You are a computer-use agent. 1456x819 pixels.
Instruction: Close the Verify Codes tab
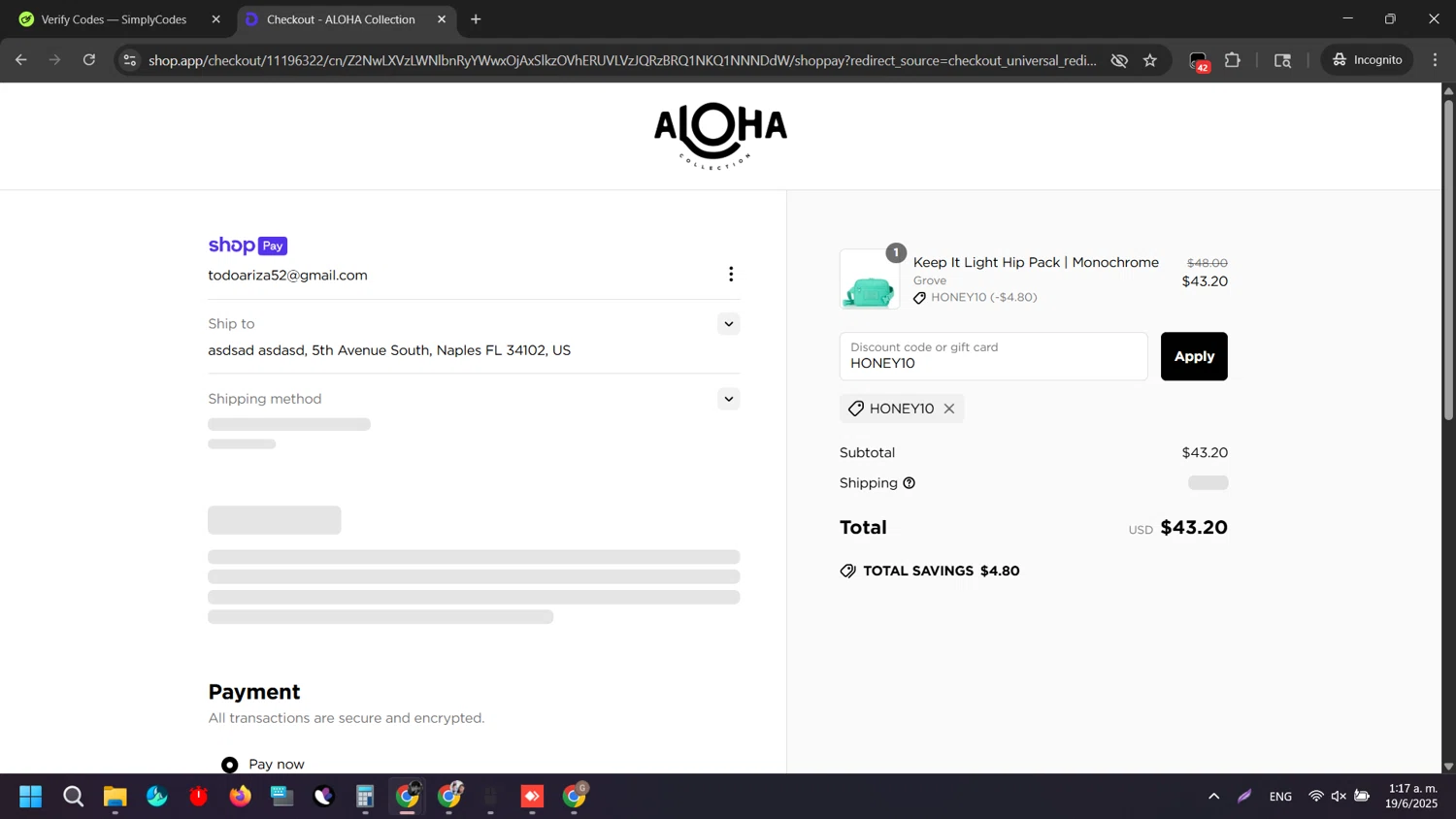[x=215, y=19]
